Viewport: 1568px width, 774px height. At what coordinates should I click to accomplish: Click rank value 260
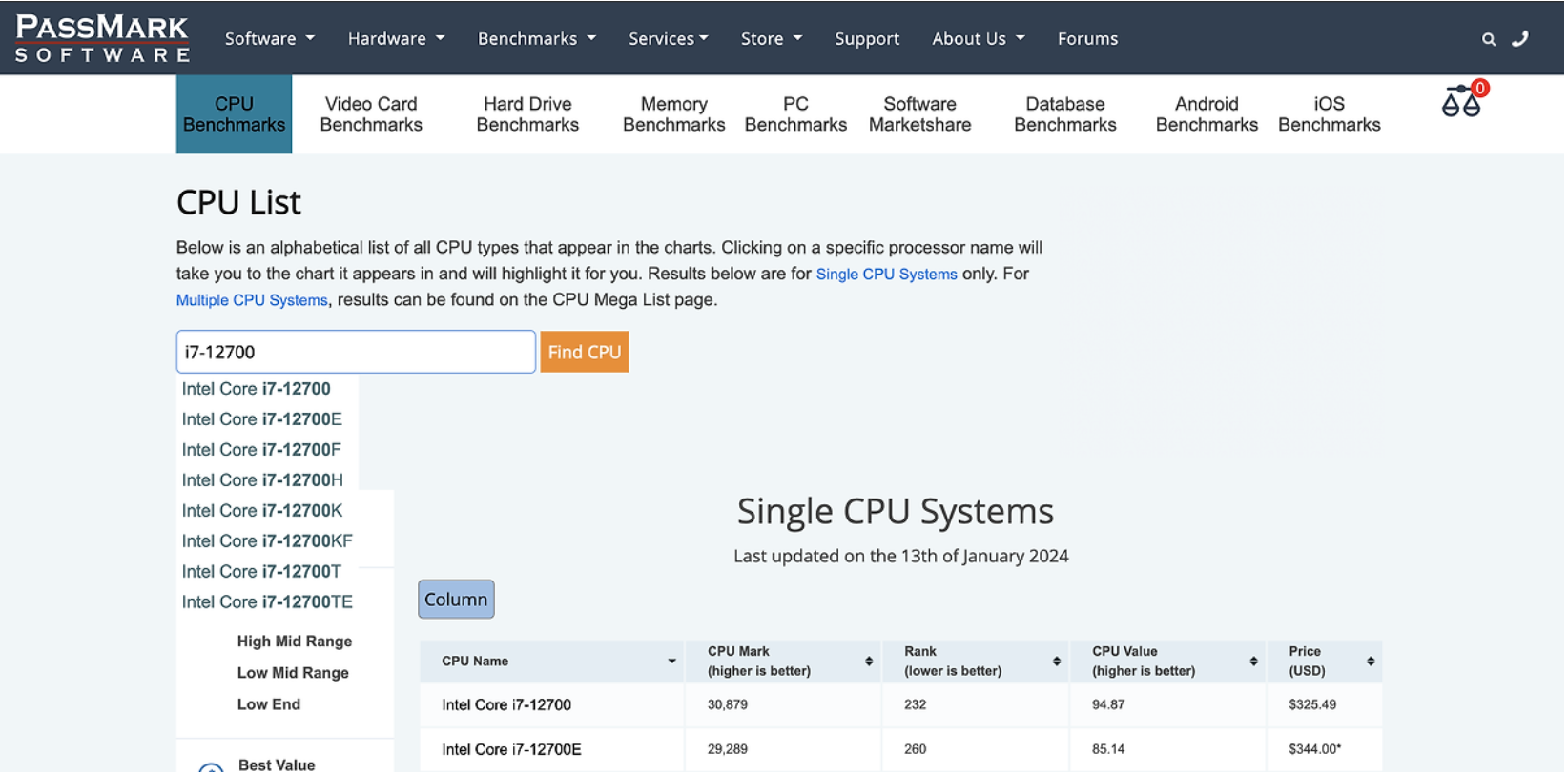(917, 751)
